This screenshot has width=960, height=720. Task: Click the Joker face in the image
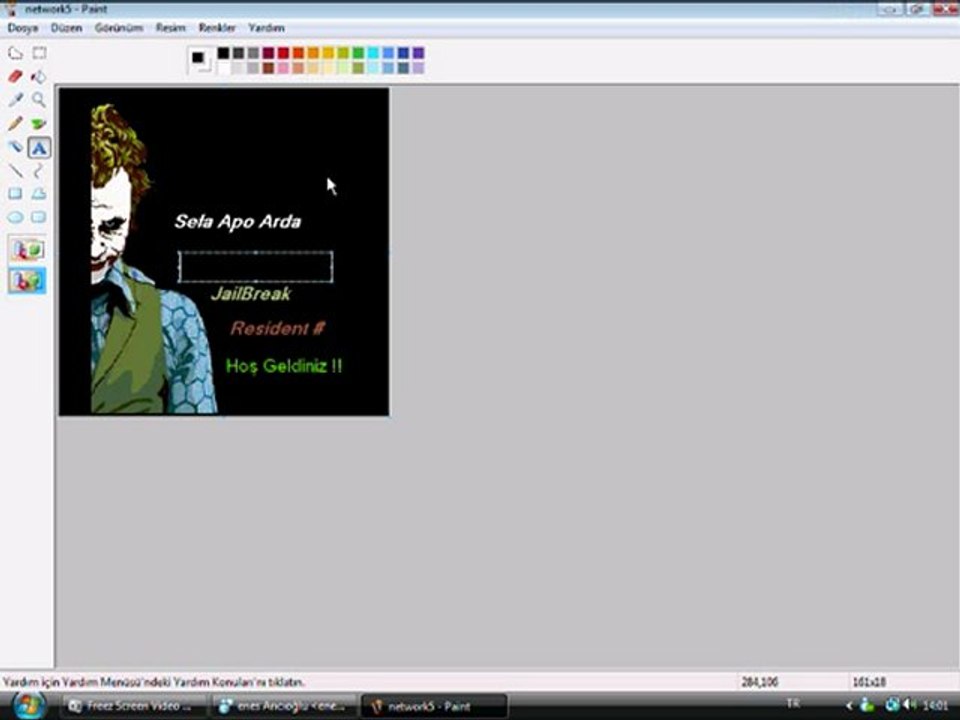(x=111, y=228)
